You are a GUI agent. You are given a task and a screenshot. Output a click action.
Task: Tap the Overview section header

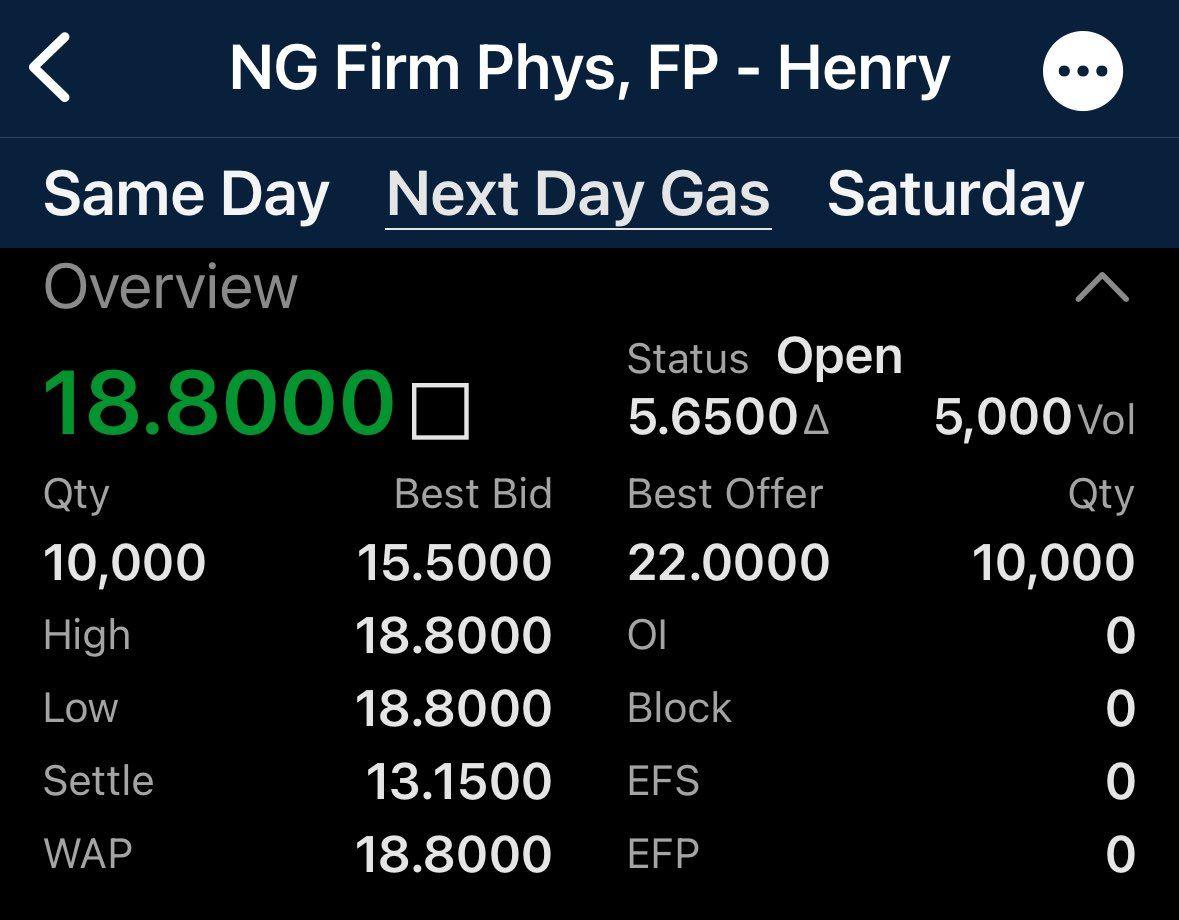pos(171,287)
